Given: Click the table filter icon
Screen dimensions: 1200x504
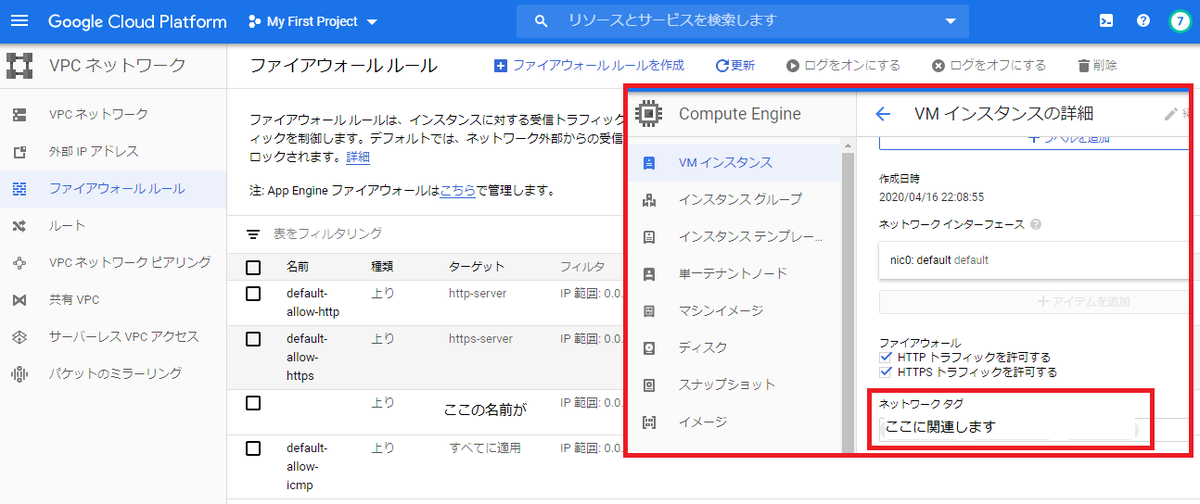Looking at the screenshot, I should (x=254, y=234).
